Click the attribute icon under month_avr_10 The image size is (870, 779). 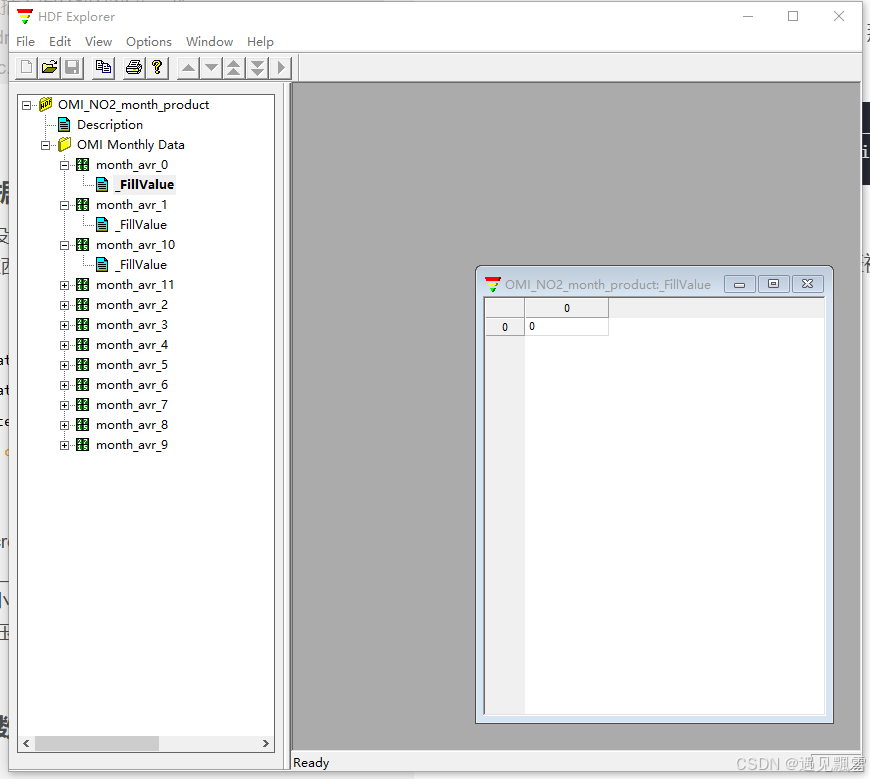click(102, 264)
